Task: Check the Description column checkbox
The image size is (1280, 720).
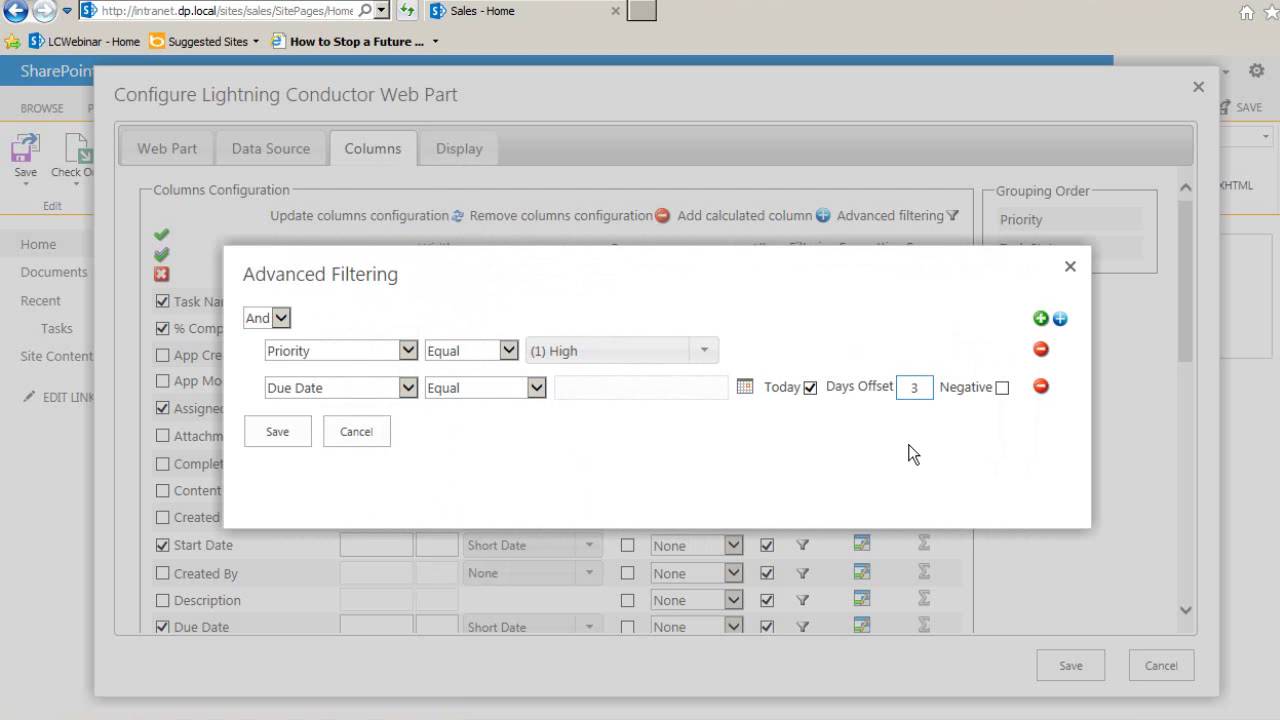Action: pos(162,600)
